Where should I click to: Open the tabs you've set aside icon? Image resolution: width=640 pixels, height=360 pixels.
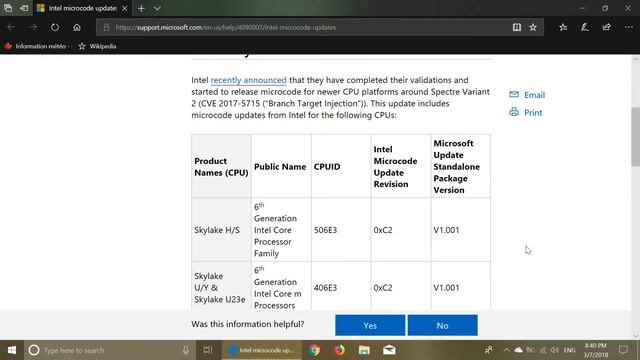click(x=8, y=8)
